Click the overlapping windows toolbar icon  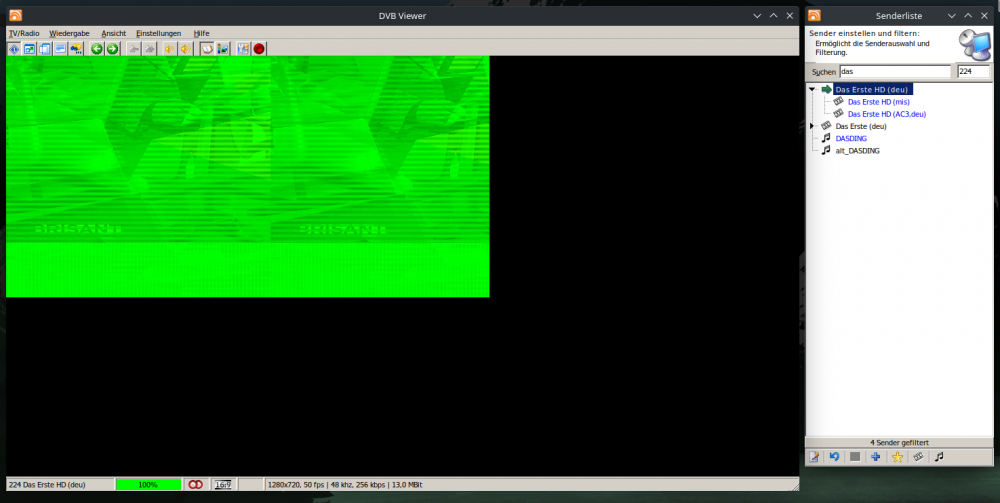point(45,48)
